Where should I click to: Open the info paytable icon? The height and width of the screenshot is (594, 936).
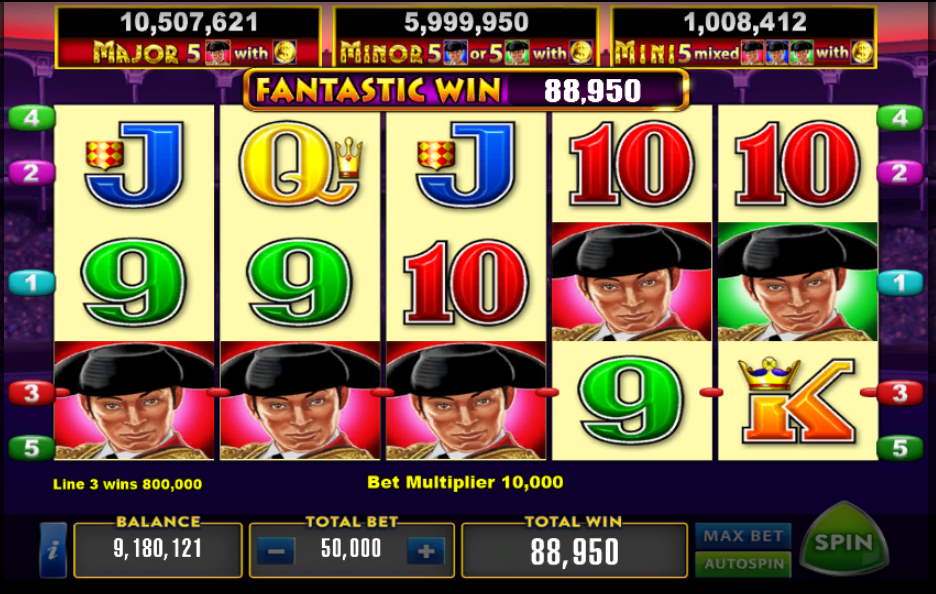[x=53, y=550]
